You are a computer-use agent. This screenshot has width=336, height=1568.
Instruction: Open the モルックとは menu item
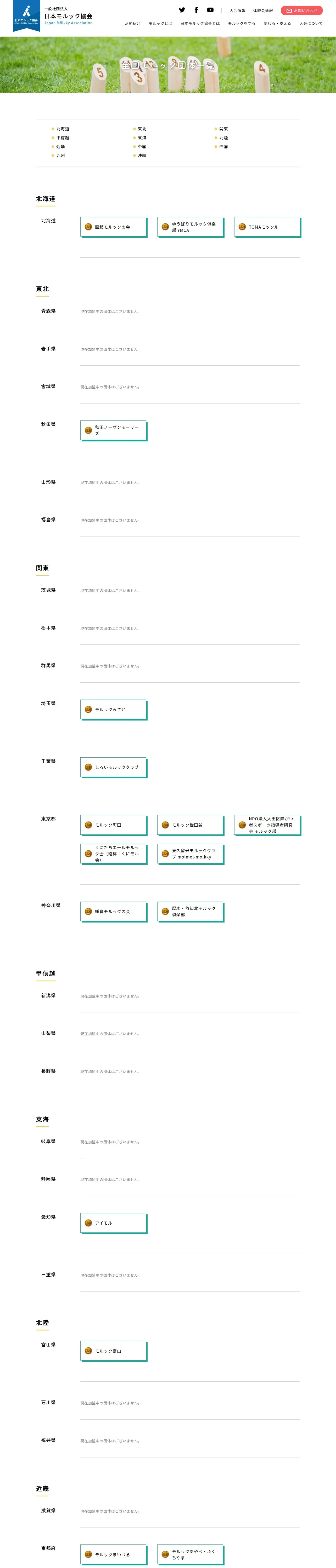(160, 24)
